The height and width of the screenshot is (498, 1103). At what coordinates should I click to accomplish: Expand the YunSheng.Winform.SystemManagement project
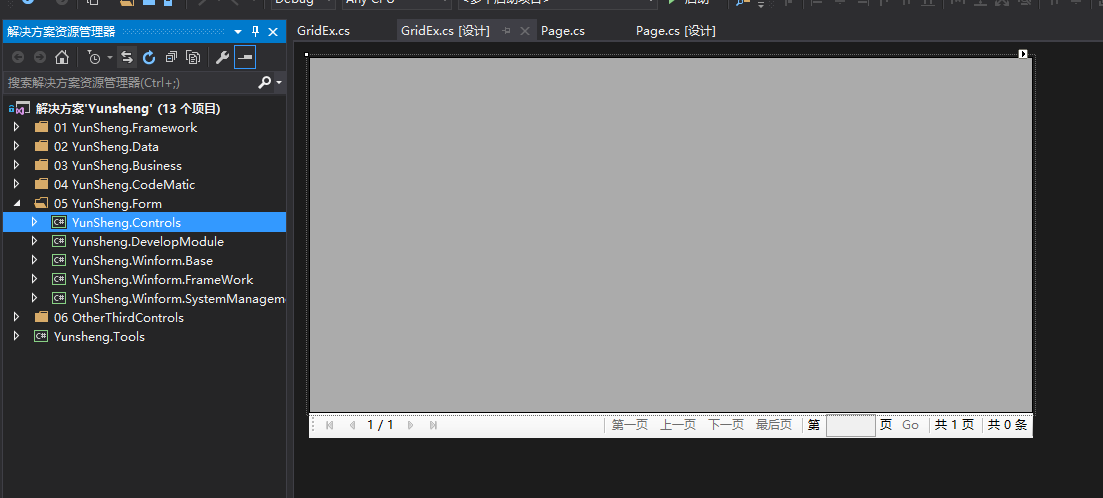point(34,298)
